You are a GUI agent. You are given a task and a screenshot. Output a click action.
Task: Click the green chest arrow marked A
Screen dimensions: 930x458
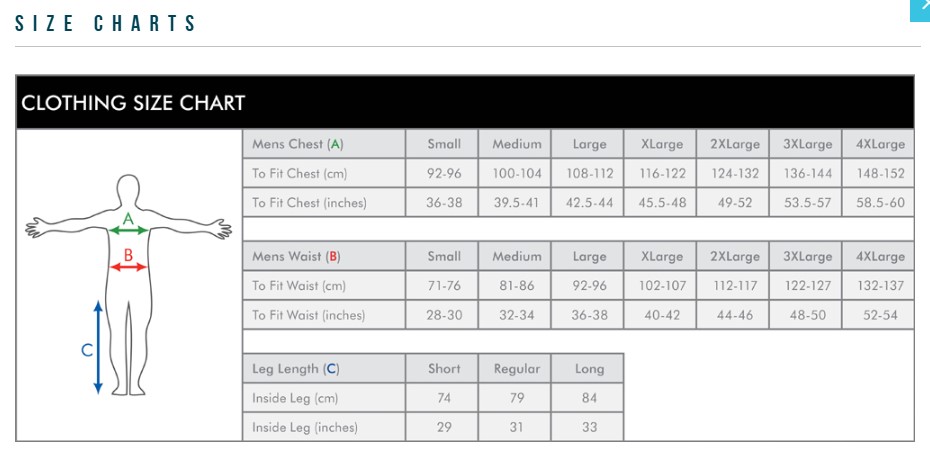pyautogui.click(x=128, y=231)
